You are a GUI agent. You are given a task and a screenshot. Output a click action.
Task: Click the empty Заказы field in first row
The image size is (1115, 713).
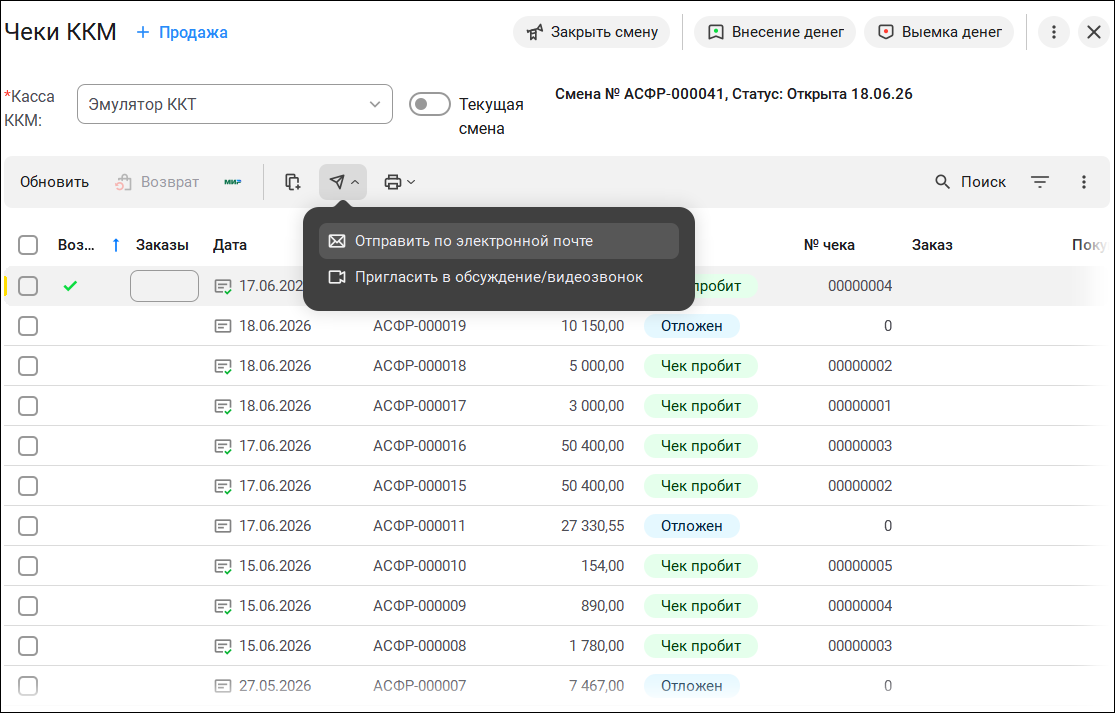(164, 286)
